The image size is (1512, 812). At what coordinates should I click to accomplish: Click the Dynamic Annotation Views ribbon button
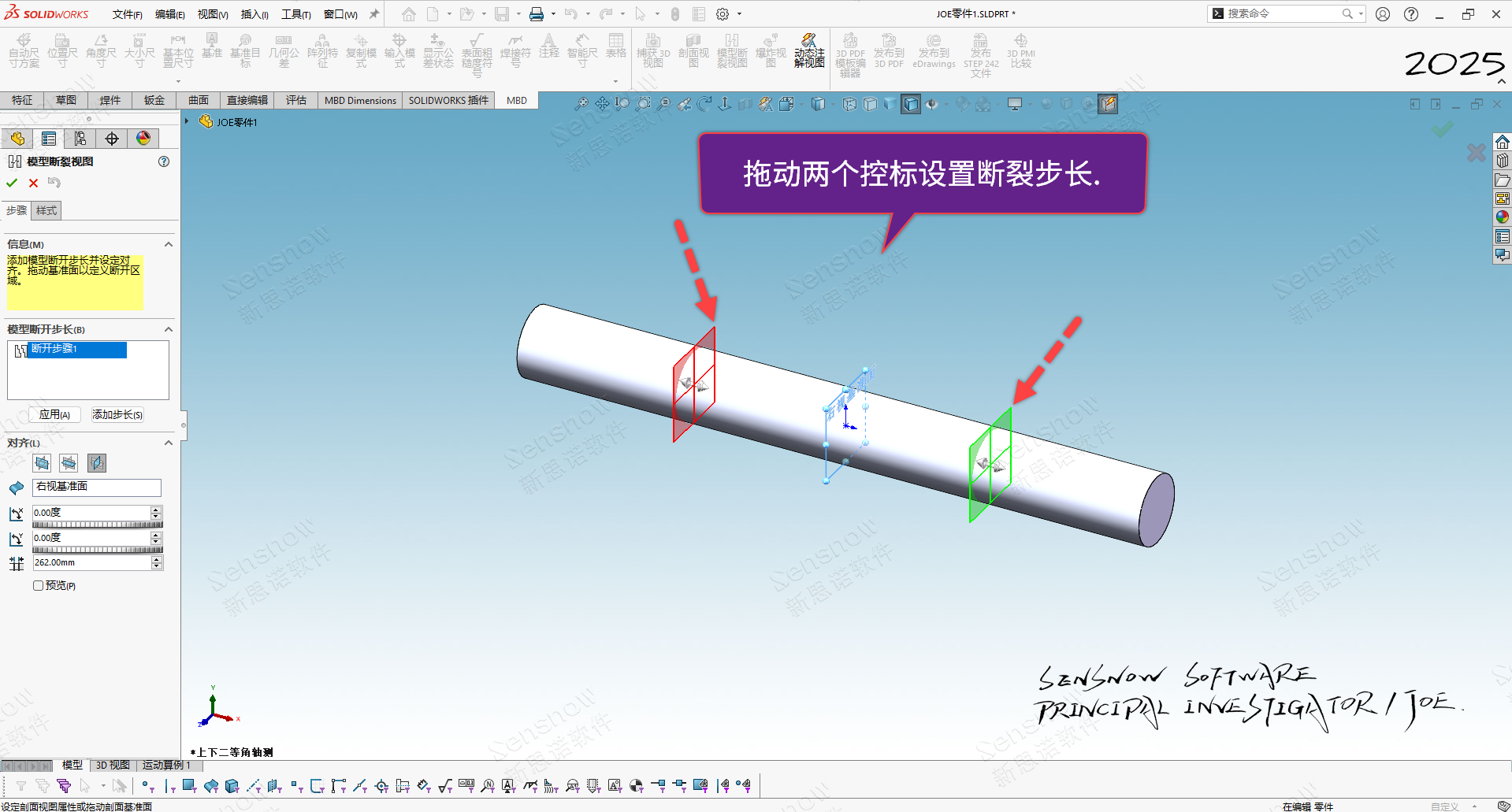click(809, 51)
